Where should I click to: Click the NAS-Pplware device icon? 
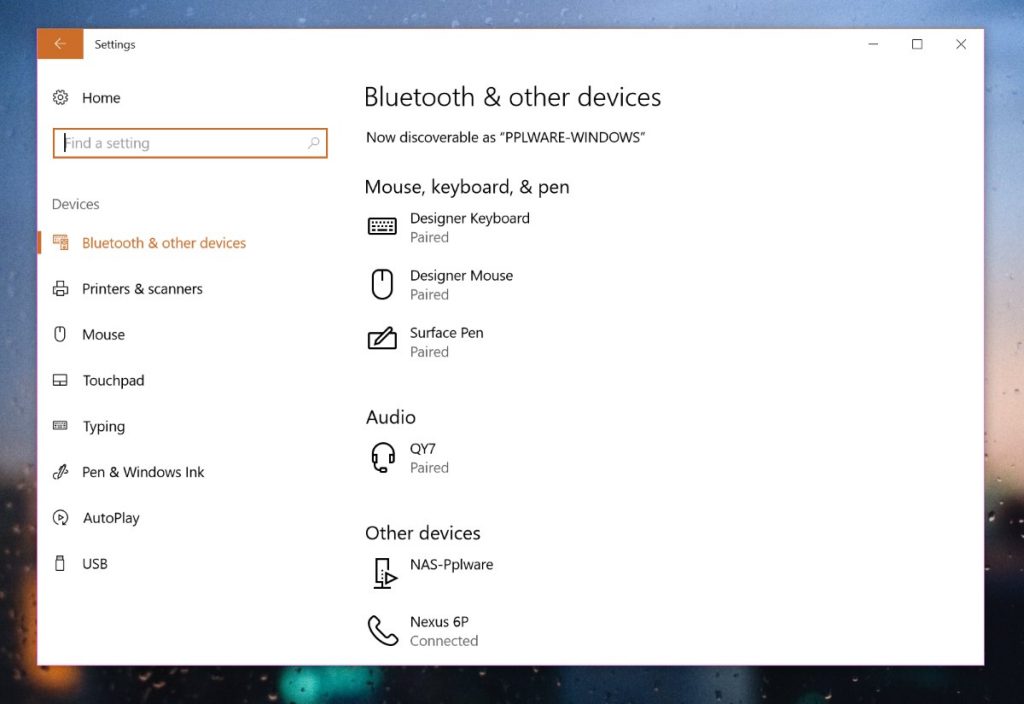(x=385, y=573)
